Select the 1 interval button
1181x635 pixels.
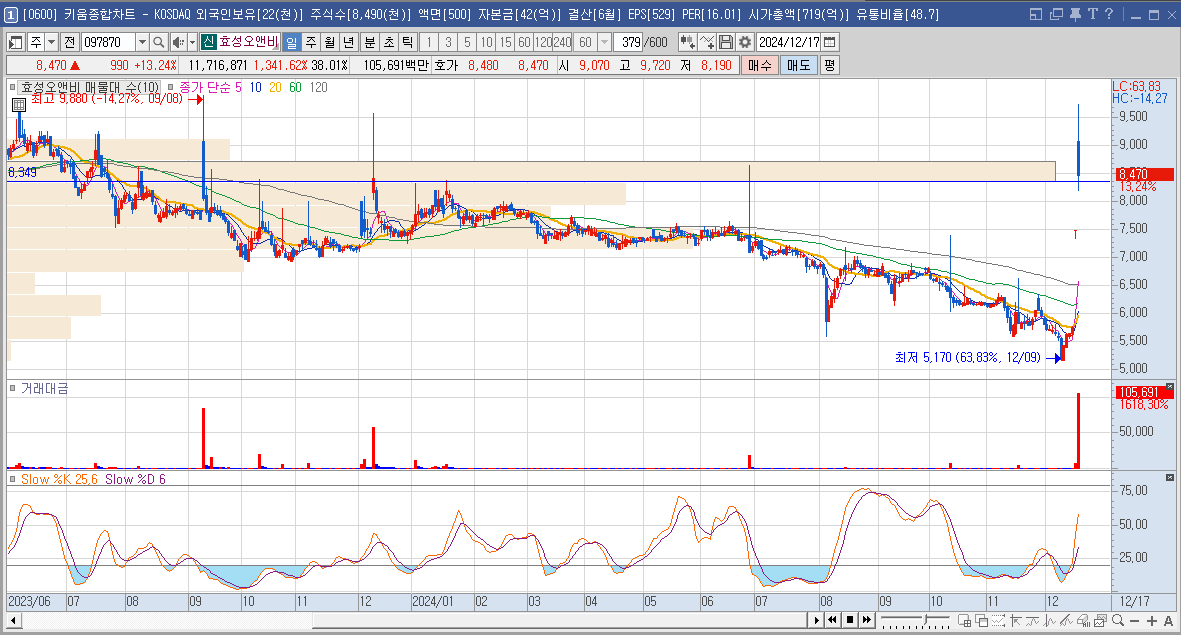[429, 42]
